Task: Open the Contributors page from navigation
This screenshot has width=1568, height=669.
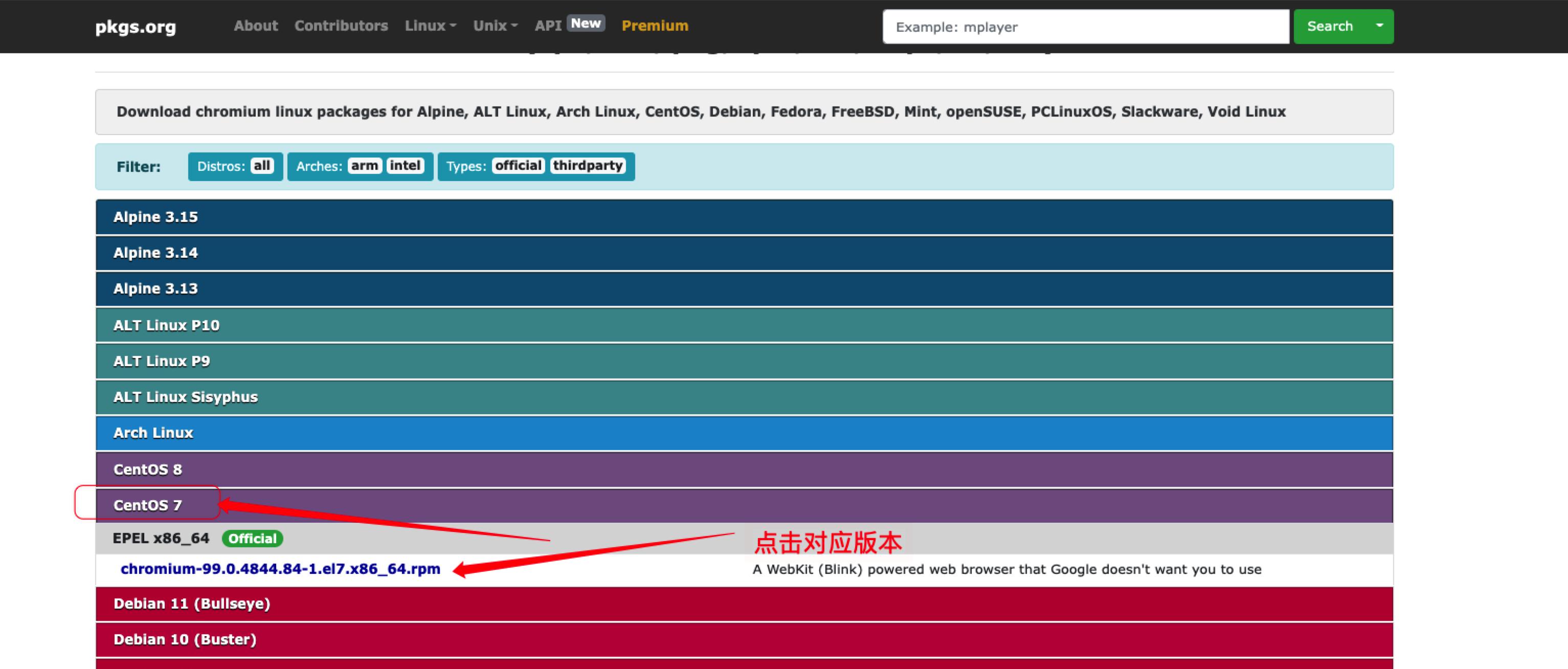Action: pos(340,25)
